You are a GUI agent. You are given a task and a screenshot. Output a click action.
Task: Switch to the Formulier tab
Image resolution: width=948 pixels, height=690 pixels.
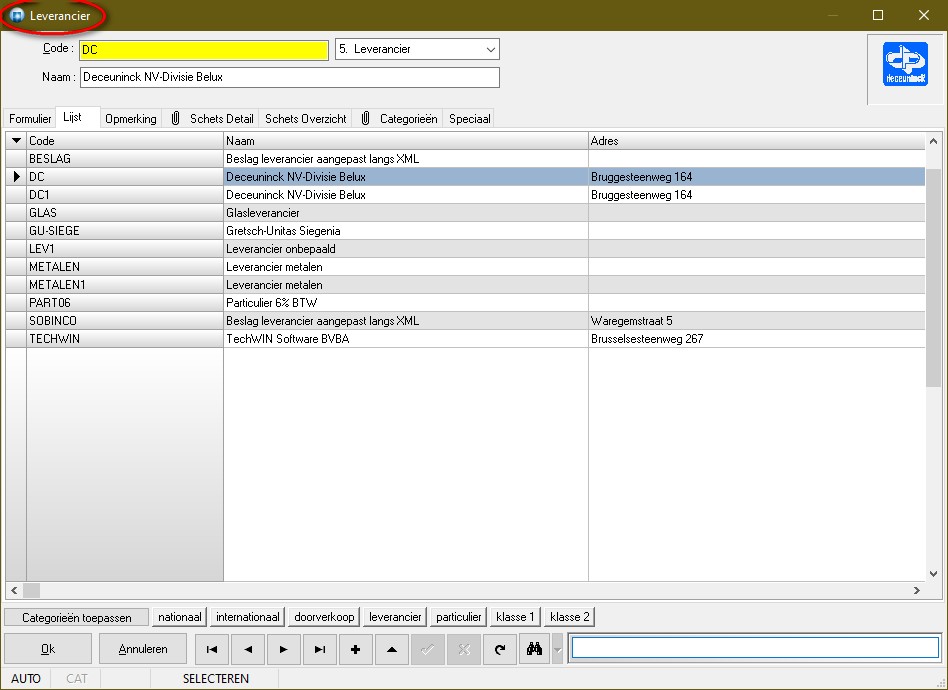(30, 119)
